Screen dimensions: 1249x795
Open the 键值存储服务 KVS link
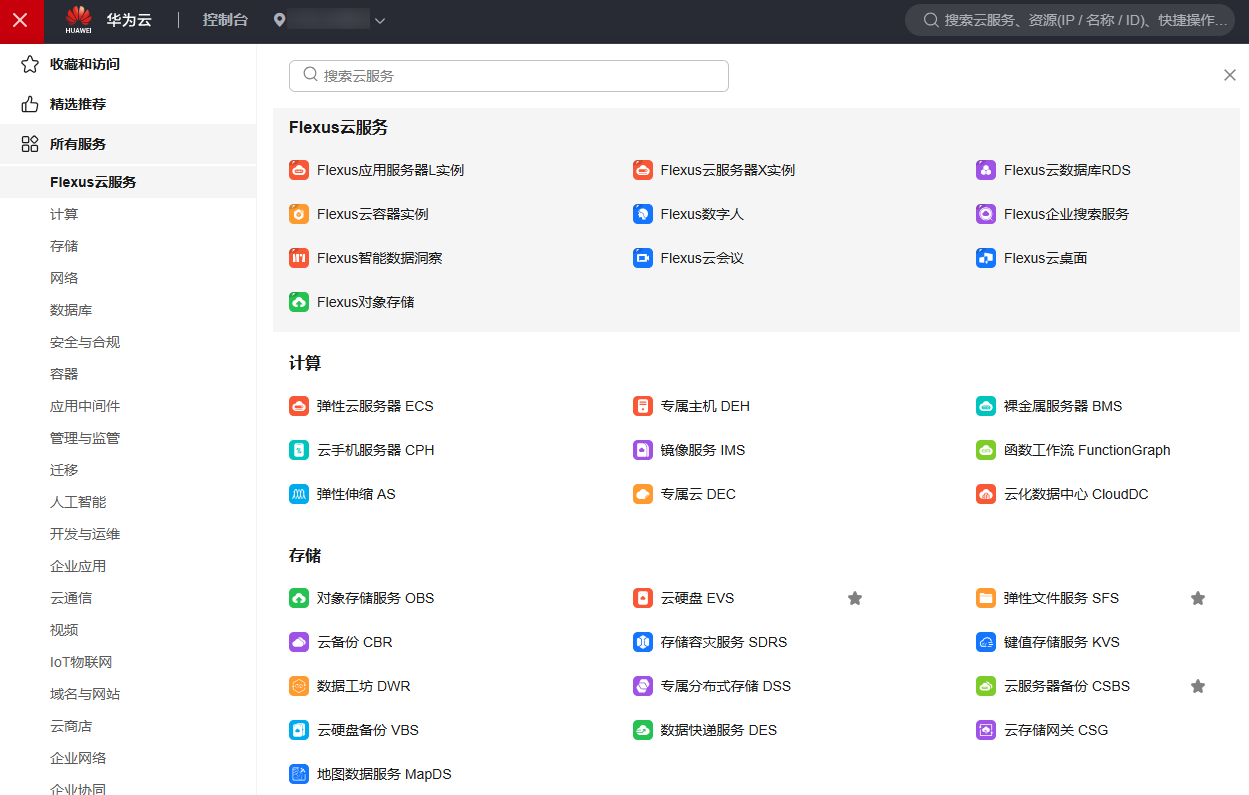click(x=1062, y=642)
